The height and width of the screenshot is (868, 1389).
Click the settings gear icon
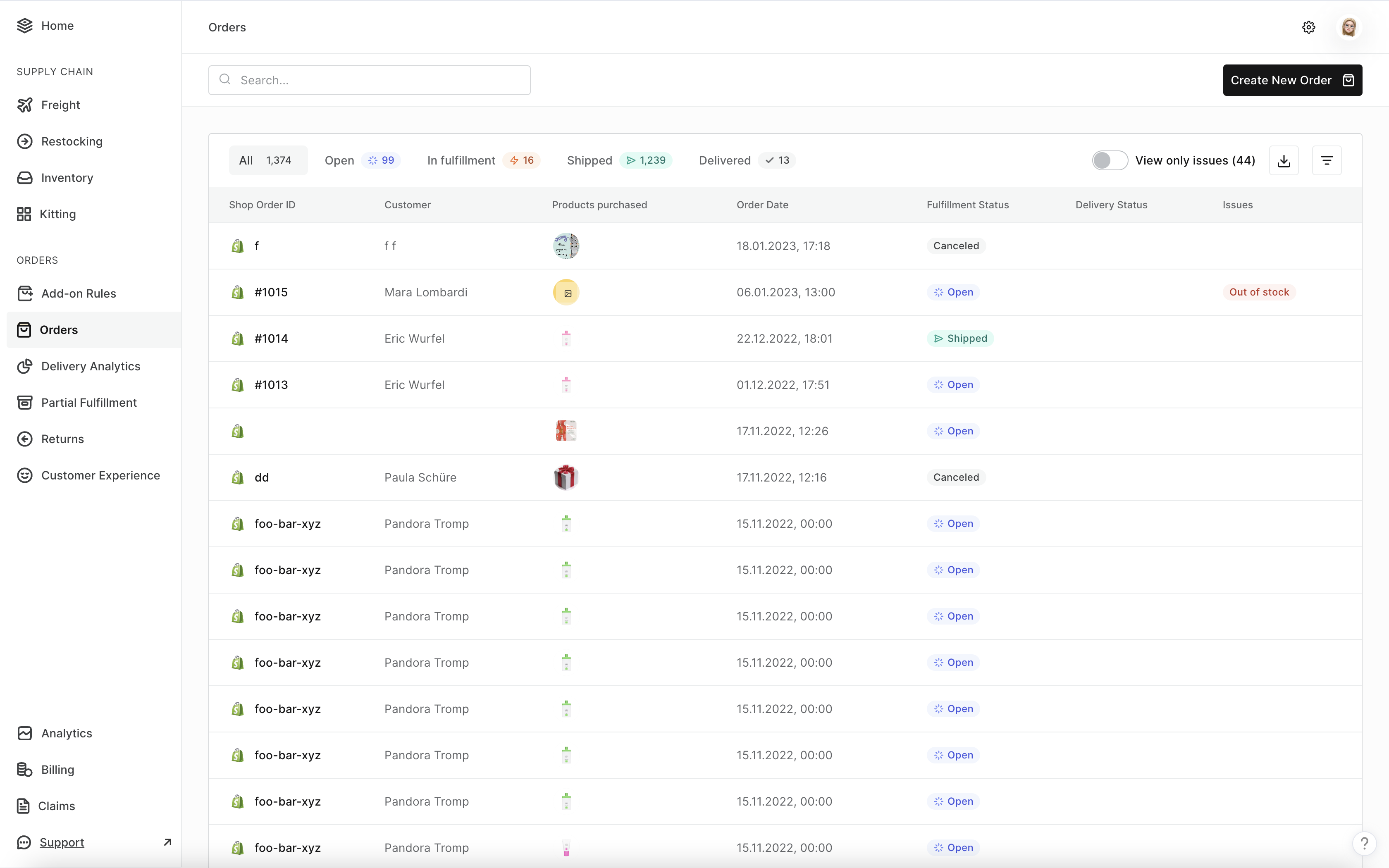pyautogui.click(x=1308, y=27)
